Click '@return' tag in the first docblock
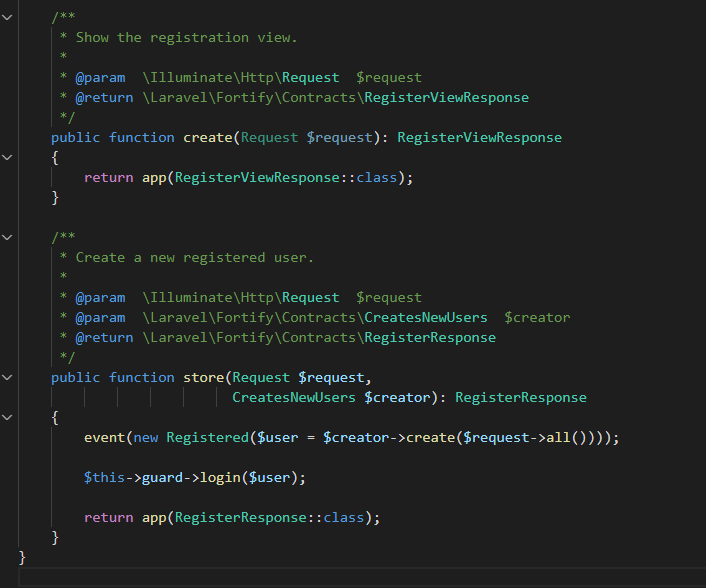The height and width of the screenshot is (588, 706). tap(104, 98)
